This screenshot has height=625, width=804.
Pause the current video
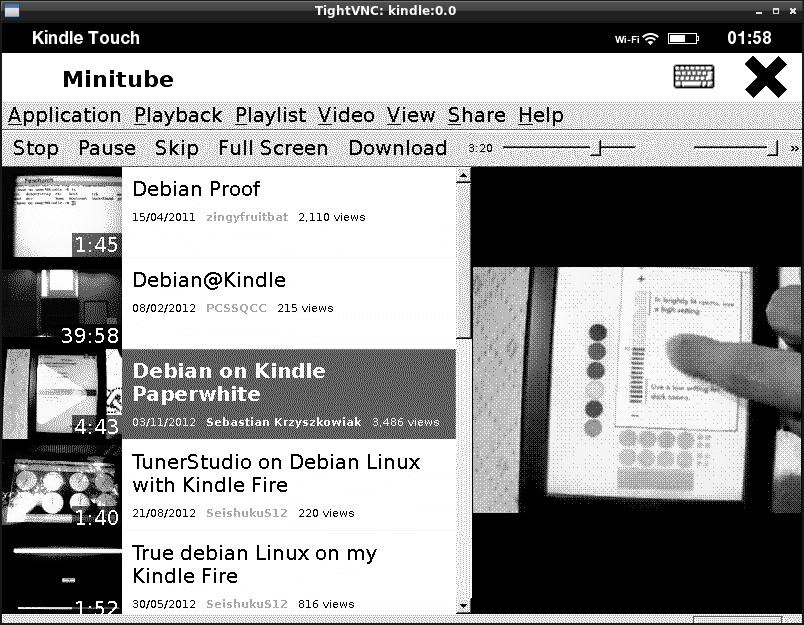[x=107, y=148]
